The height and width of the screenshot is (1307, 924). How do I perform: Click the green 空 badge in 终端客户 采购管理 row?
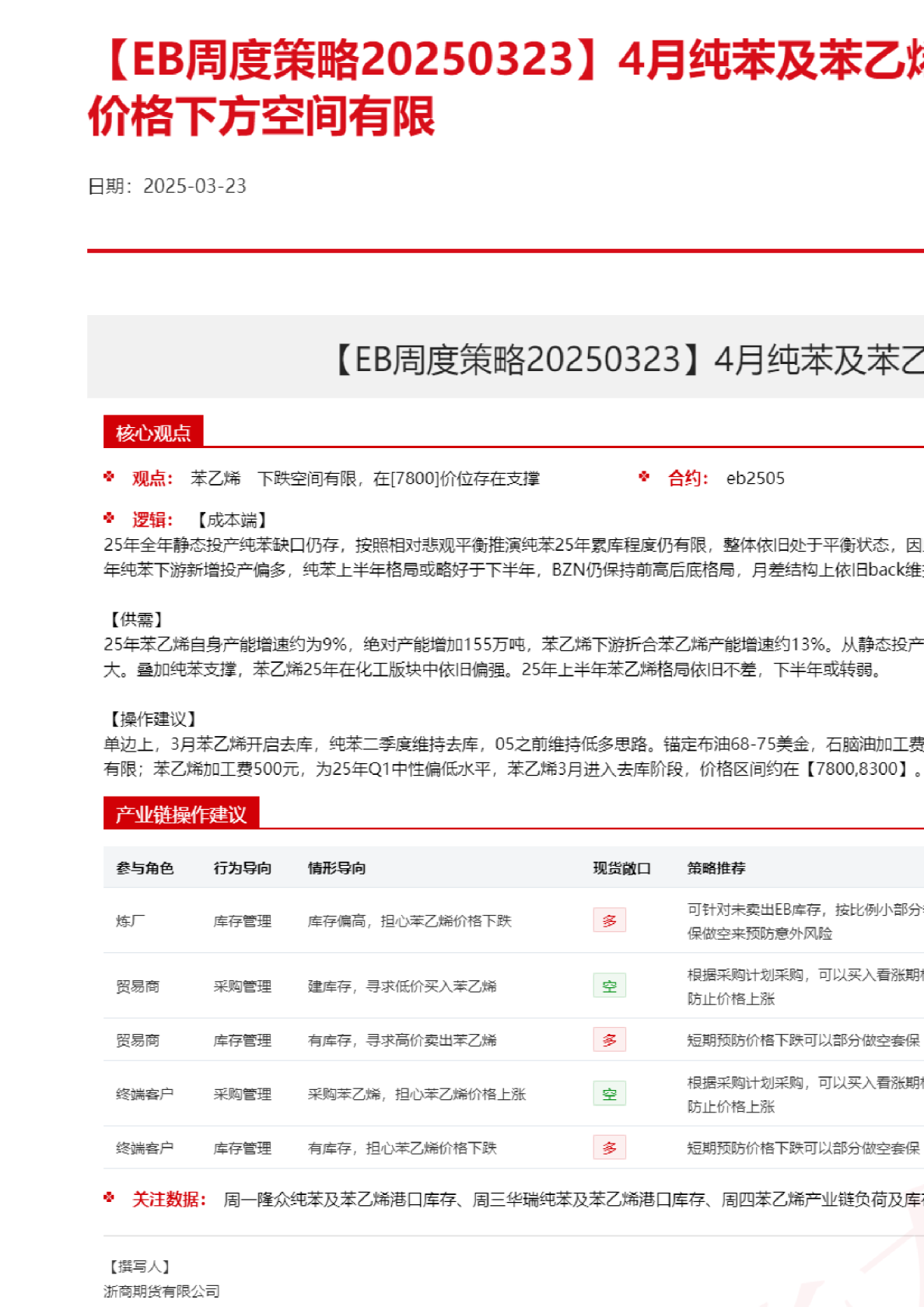pyautogui.click(x=609, y=1094)
